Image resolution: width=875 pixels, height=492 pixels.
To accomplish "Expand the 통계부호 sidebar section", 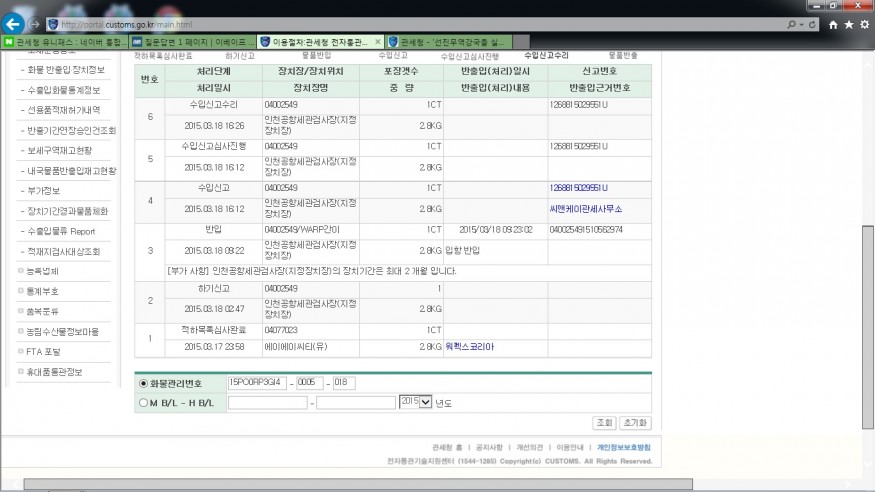I will [42, 291].
